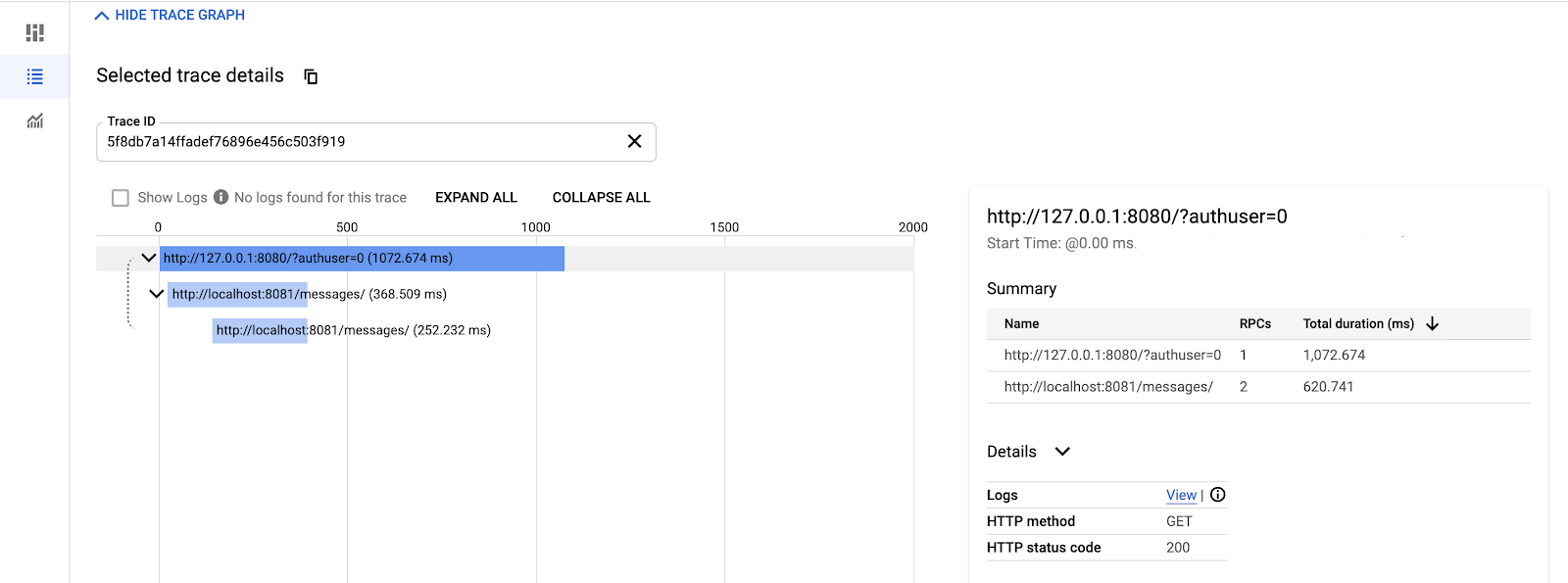Clear the Trace ID field
This screenshot has width=1568, height=583.
tap(634, 141)
